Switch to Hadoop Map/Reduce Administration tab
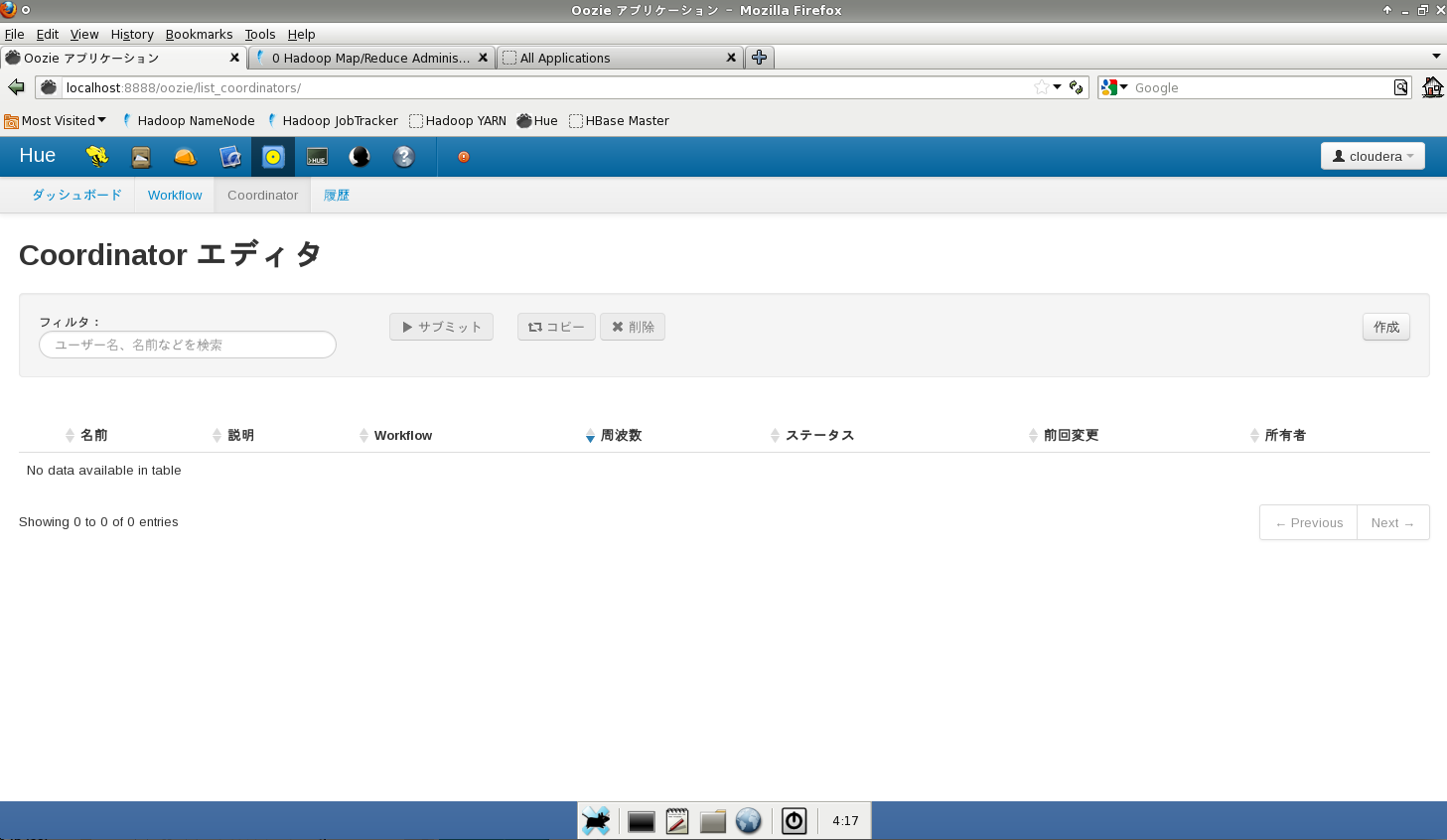This screenshot has height=840, width=1447. click(371, 58)
